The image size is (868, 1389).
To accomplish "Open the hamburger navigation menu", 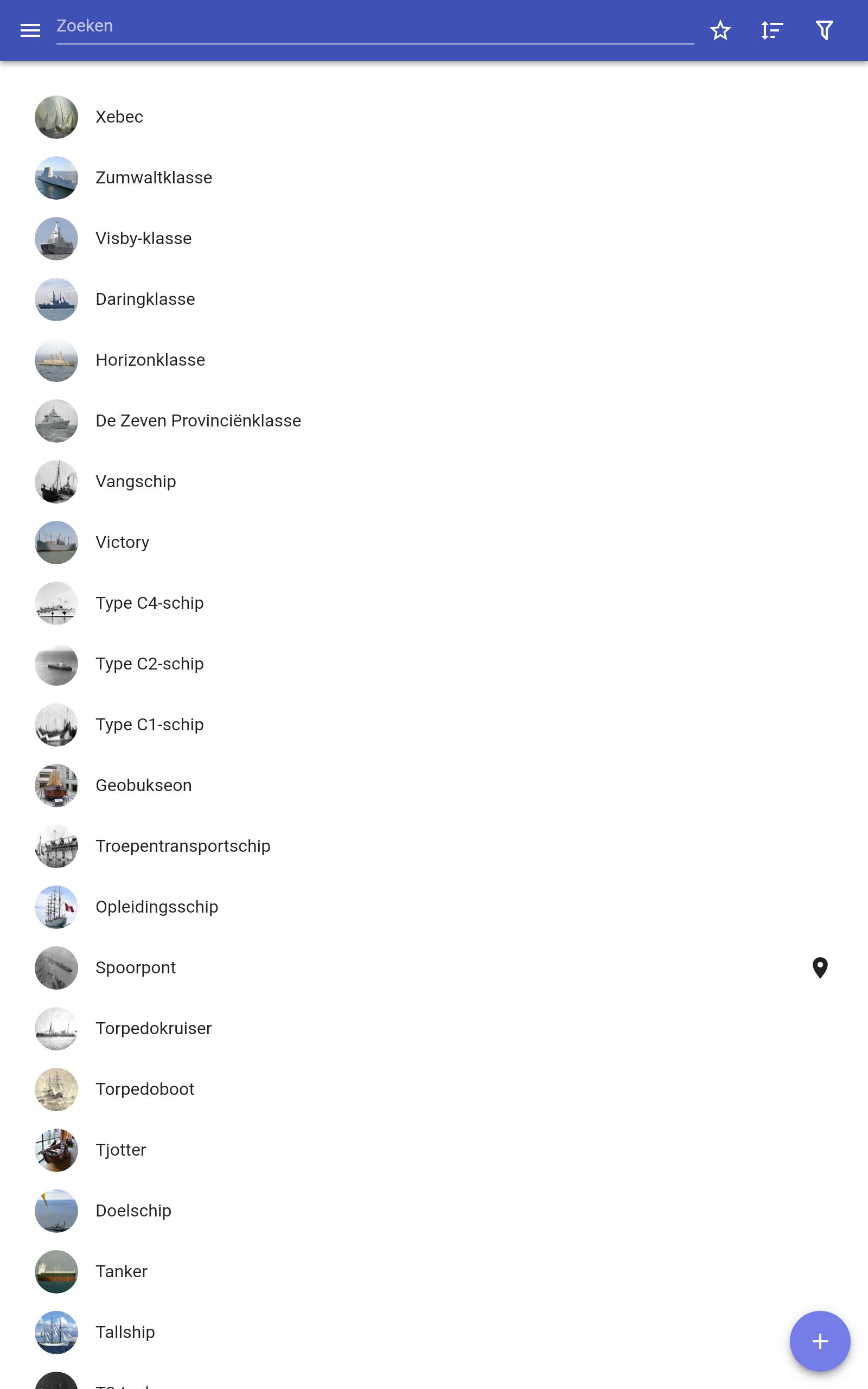I will 30,30.
